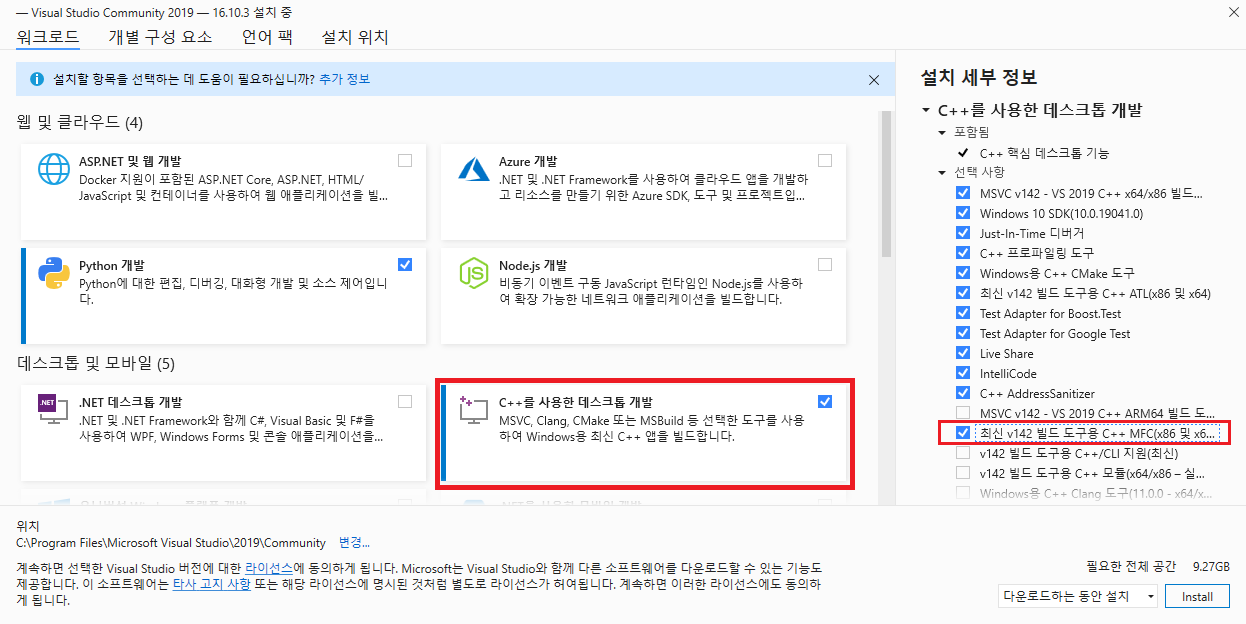Image resolution: width=1246 pixels, height=624 pixels.
Task: Switch to 워크로드 tab
Action: pyautogui.click(x=46, y=37)
